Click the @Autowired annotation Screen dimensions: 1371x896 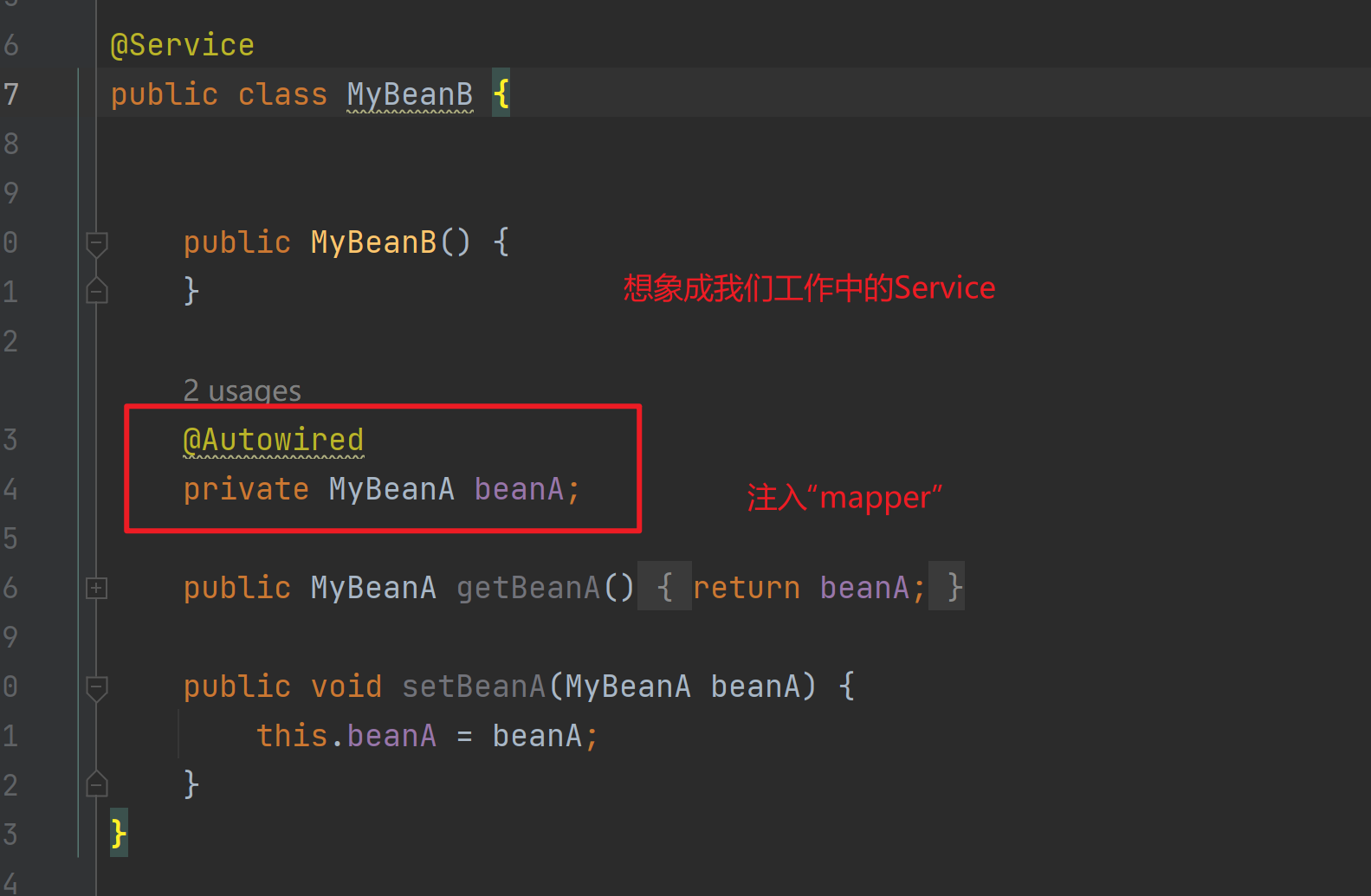[x=274, y=441]
